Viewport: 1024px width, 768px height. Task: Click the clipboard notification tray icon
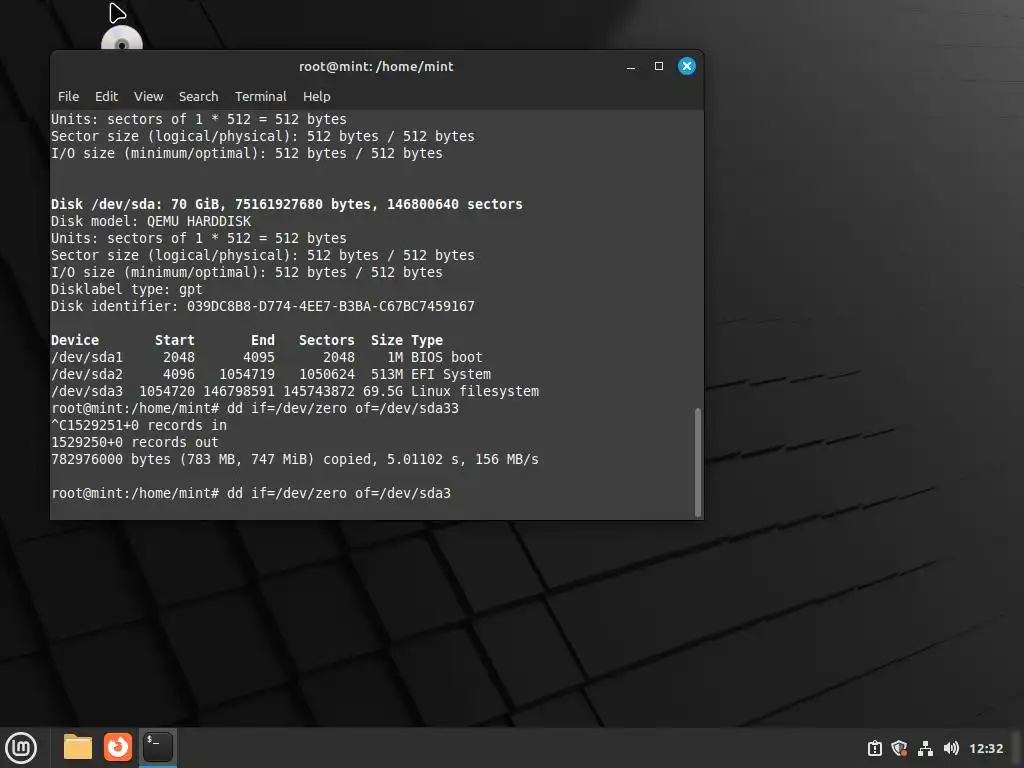(874, 748)
